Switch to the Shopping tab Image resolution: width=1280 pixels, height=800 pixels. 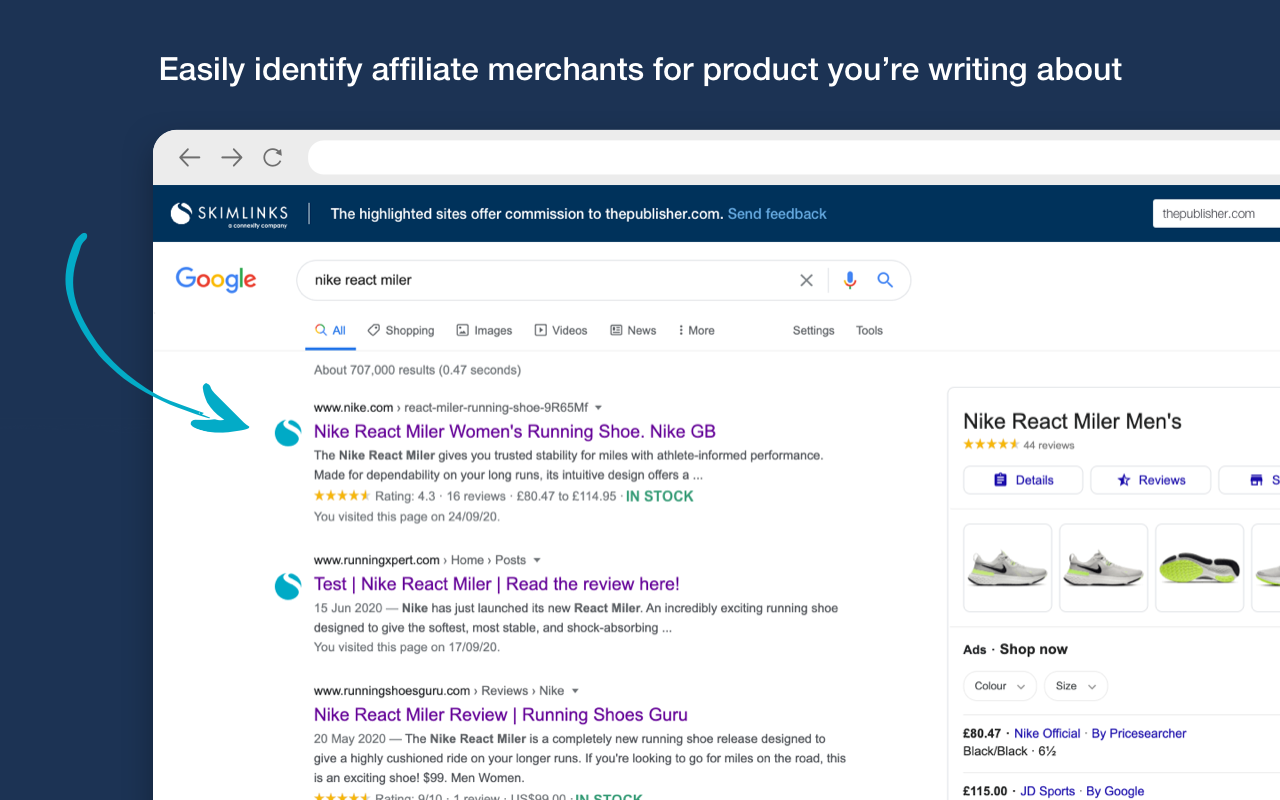[x=400, y=330]
